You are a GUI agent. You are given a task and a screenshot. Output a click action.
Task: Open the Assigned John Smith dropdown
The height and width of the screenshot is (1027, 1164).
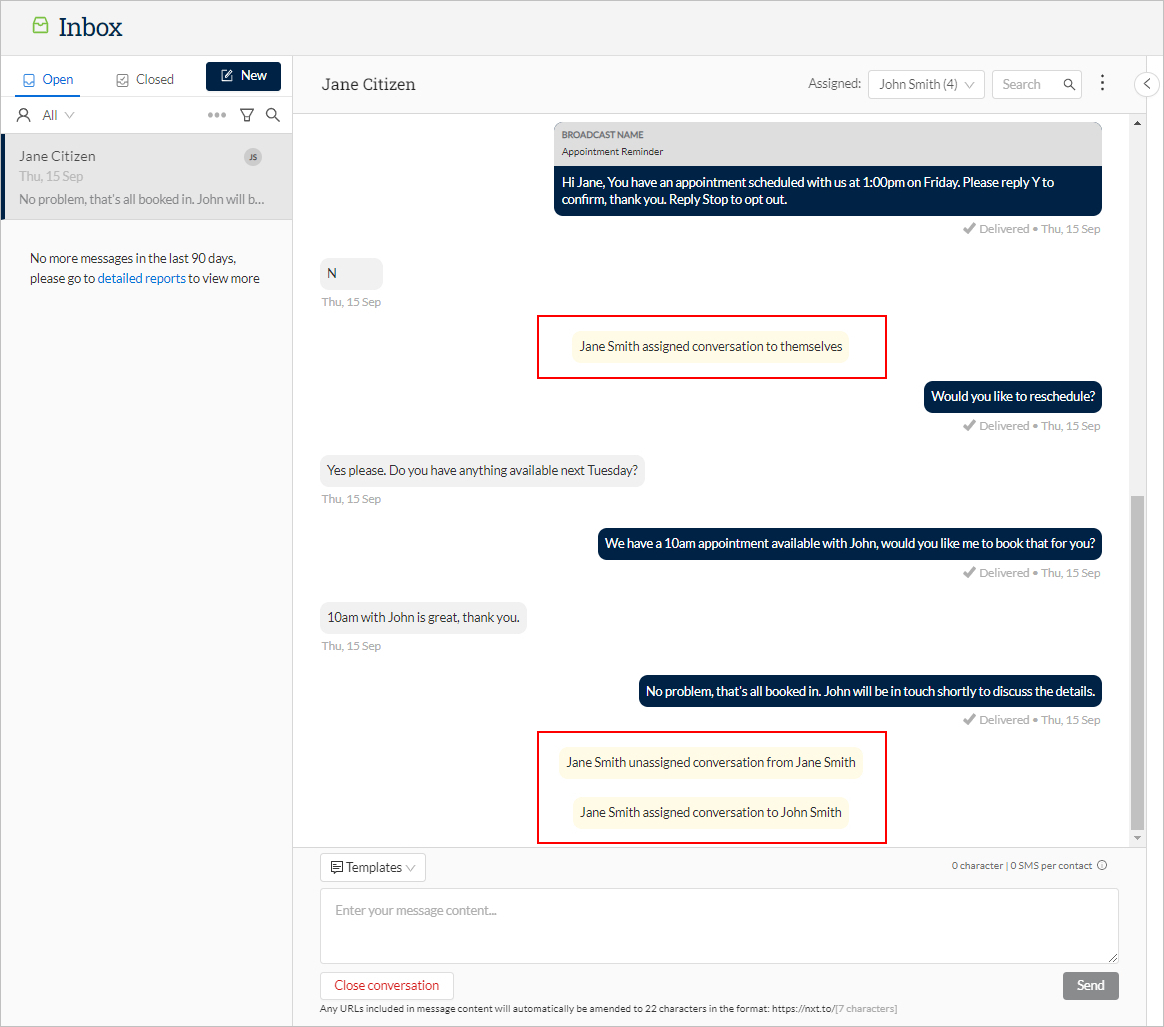[x=925, y=84]
